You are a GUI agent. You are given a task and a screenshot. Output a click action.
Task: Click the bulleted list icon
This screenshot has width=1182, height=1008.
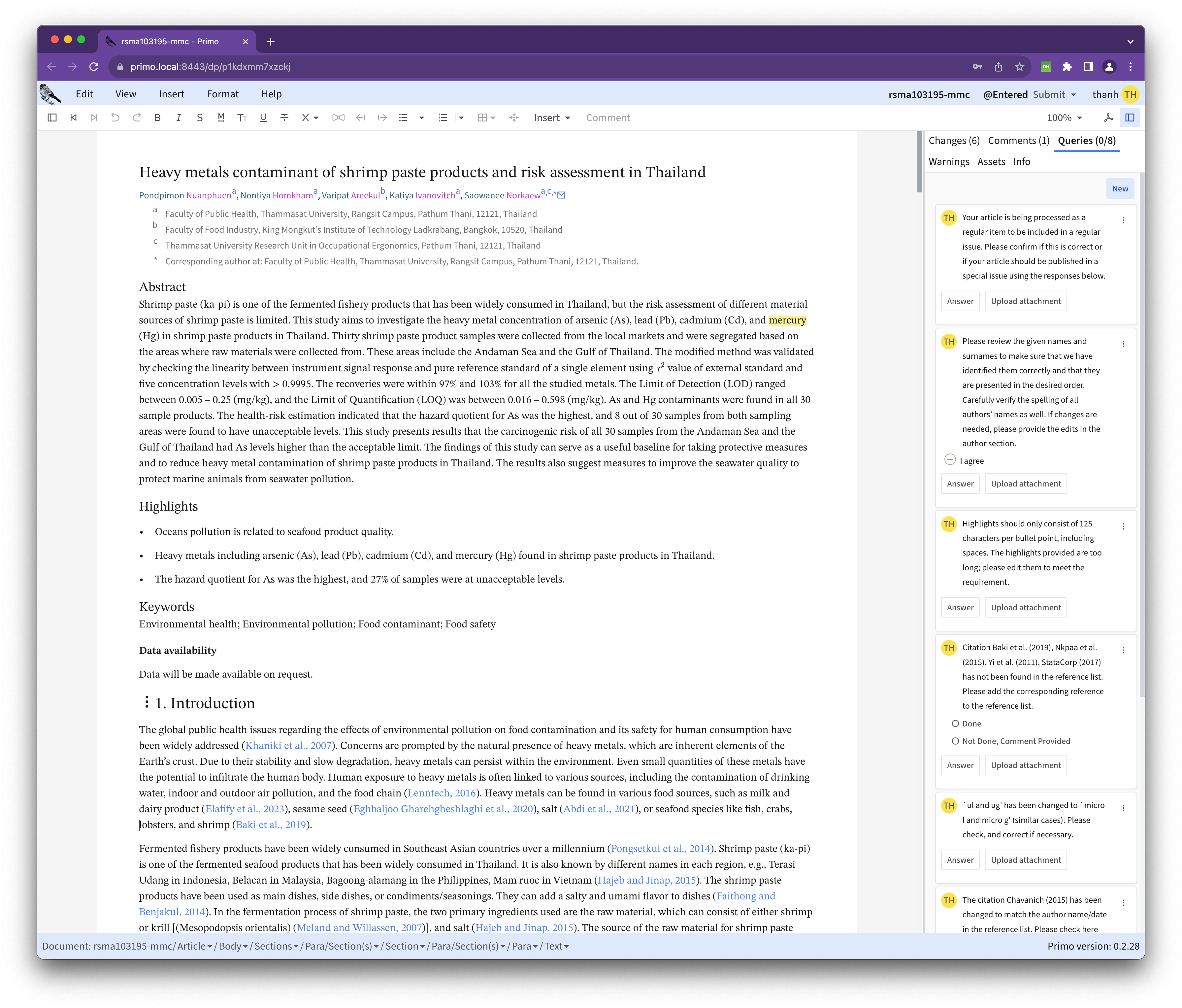click(403, 118)
